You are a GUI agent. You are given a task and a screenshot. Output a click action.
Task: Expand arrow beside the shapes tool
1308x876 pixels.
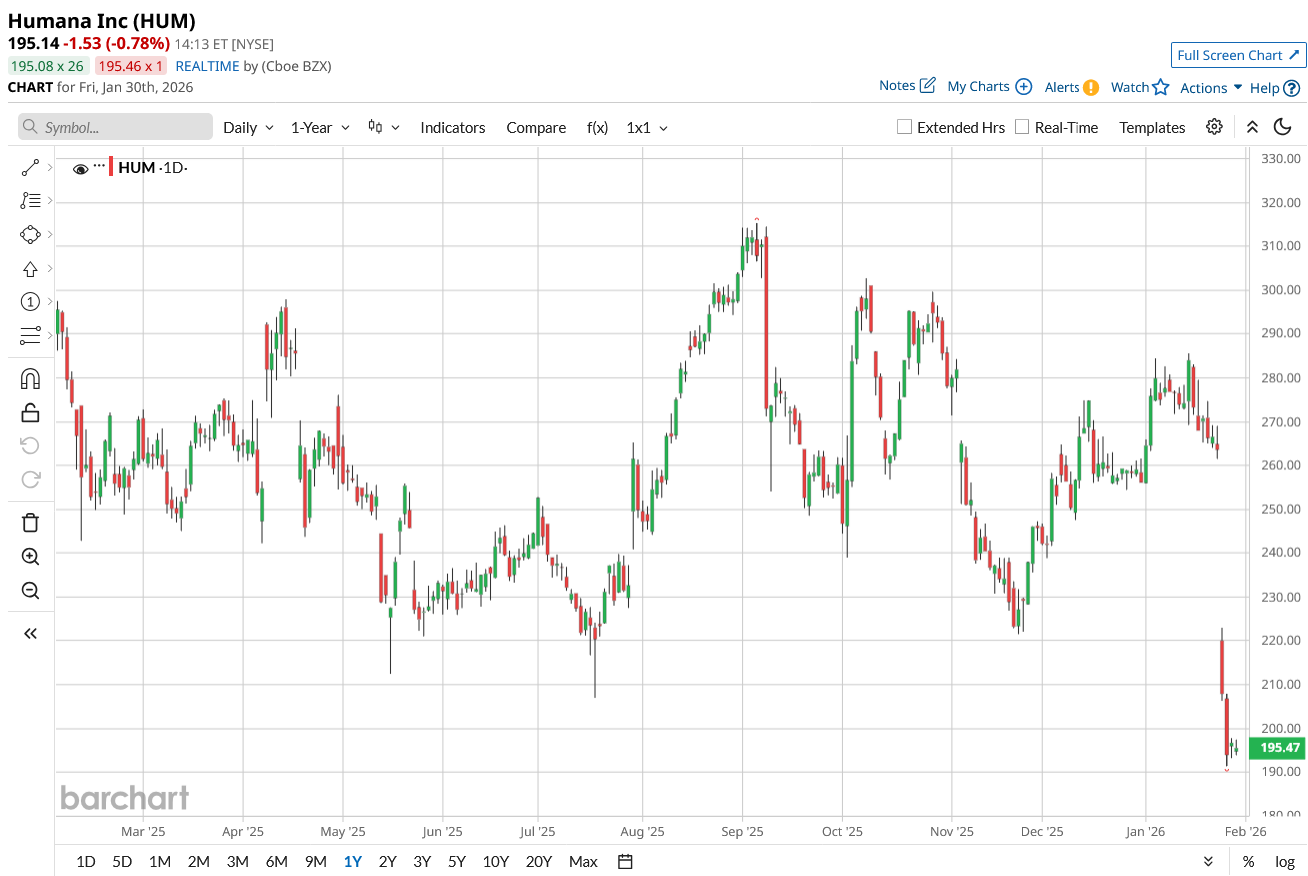pyautogui.click(x=50, y=235)
